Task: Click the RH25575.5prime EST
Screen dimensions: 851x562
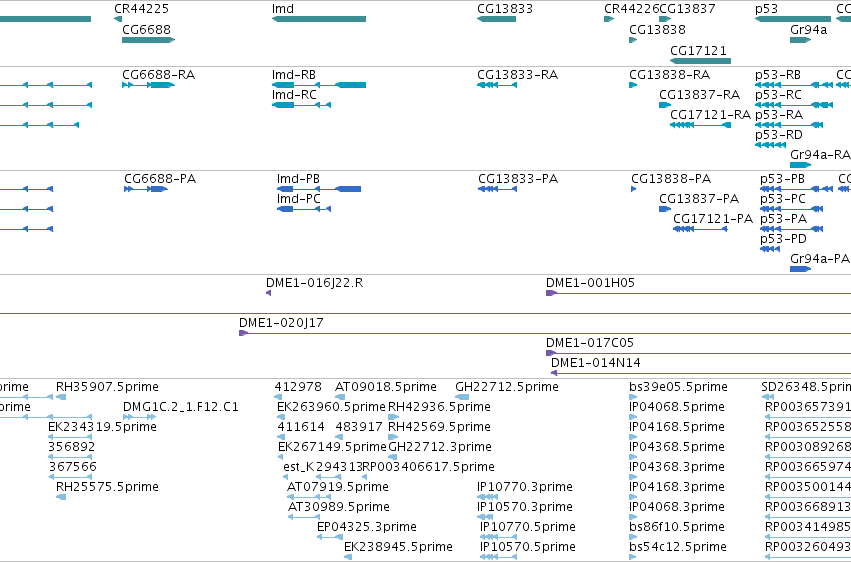Action: (61, 497)
